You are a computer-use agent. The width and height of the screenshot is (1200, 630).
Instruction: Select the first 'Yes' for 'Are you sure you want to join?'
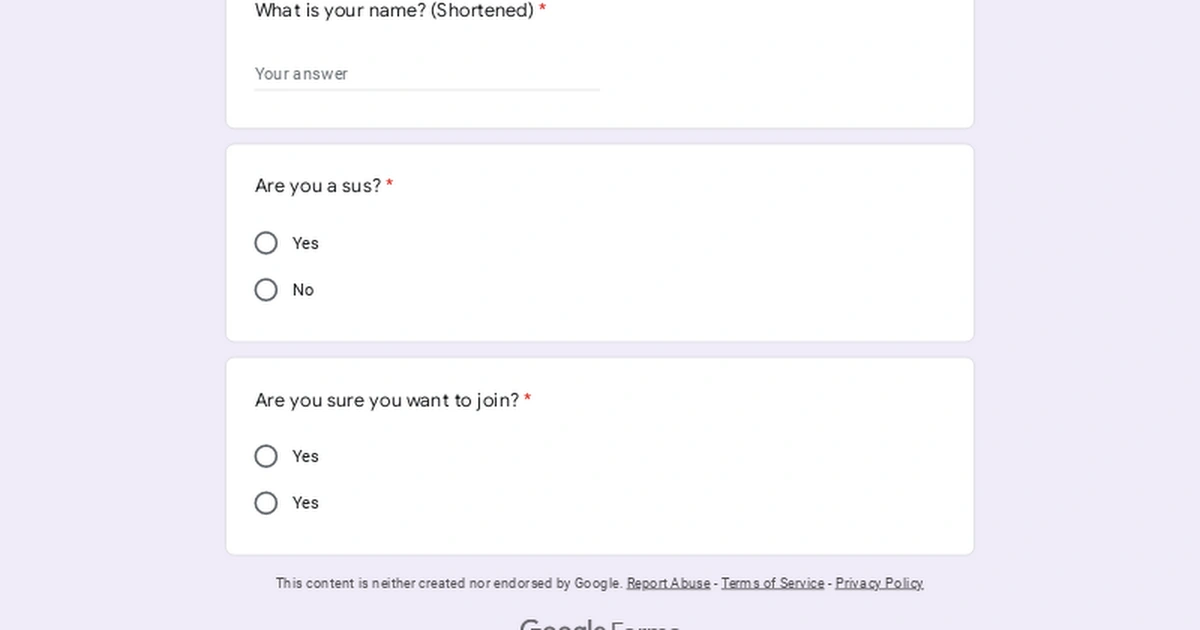pyautogui.click(x=266, y=456)
